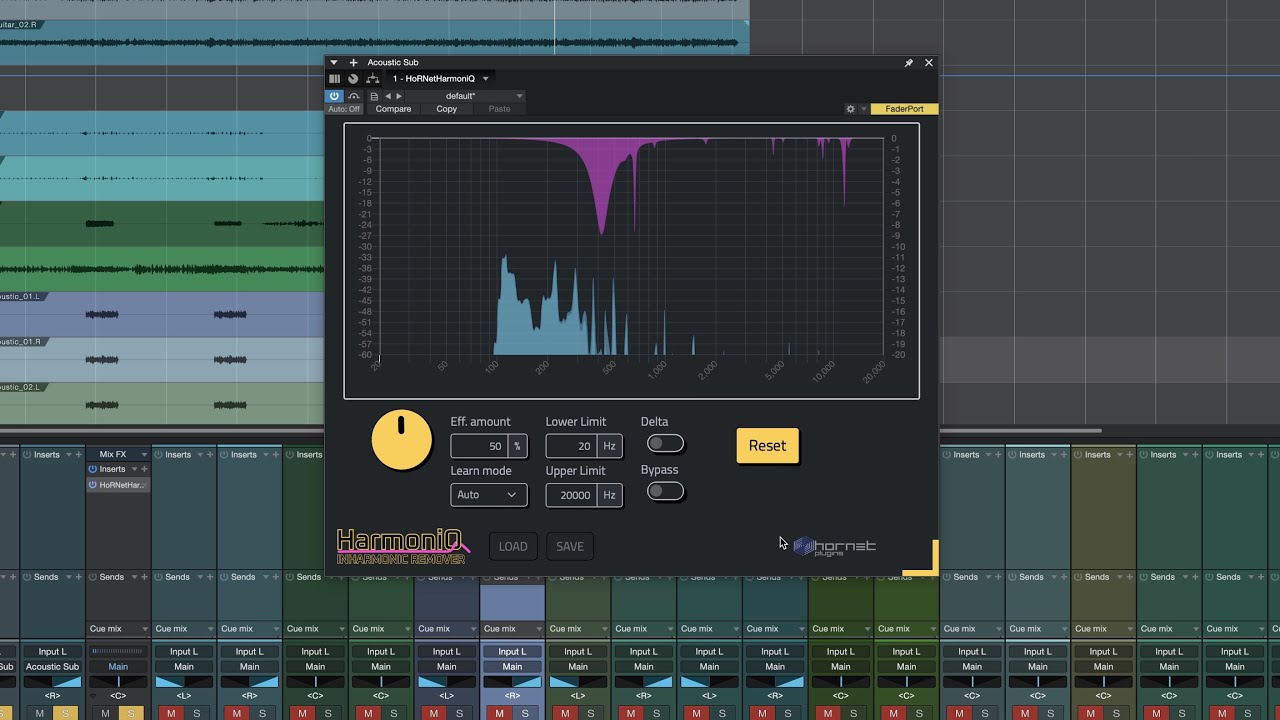This screenshot has height=720, width=1280.
Task: Add an insert on the Acoustic Sub channel
Action: [x=78, y=455]
